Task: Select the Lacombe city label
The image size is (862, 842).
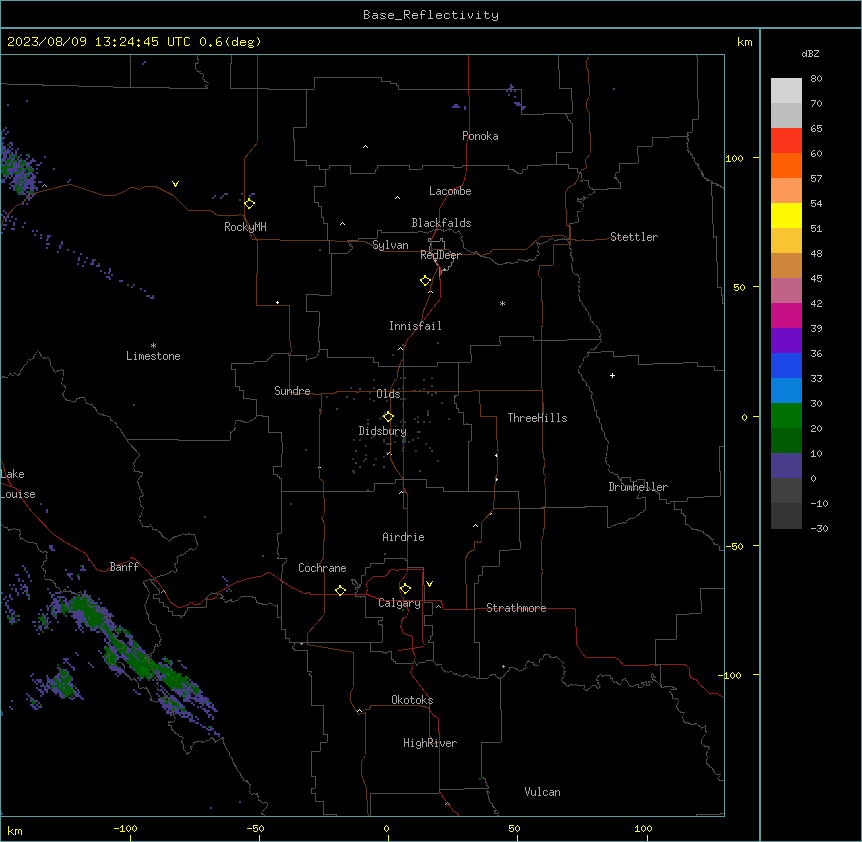Action: pyautogui.click(x=450, y=191)
